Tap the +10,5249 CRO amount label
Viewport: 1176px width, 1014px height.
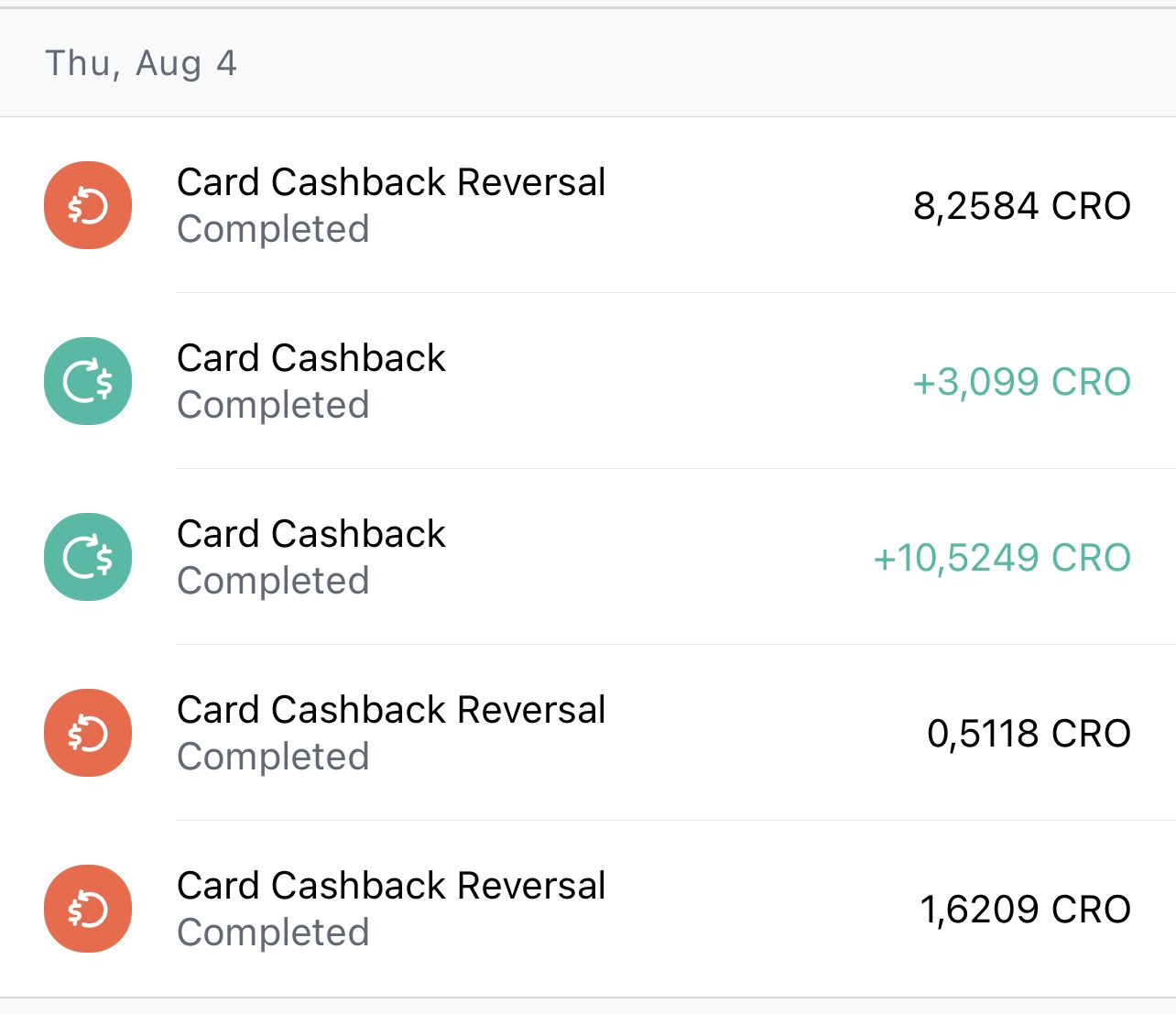click(1003, 556)
